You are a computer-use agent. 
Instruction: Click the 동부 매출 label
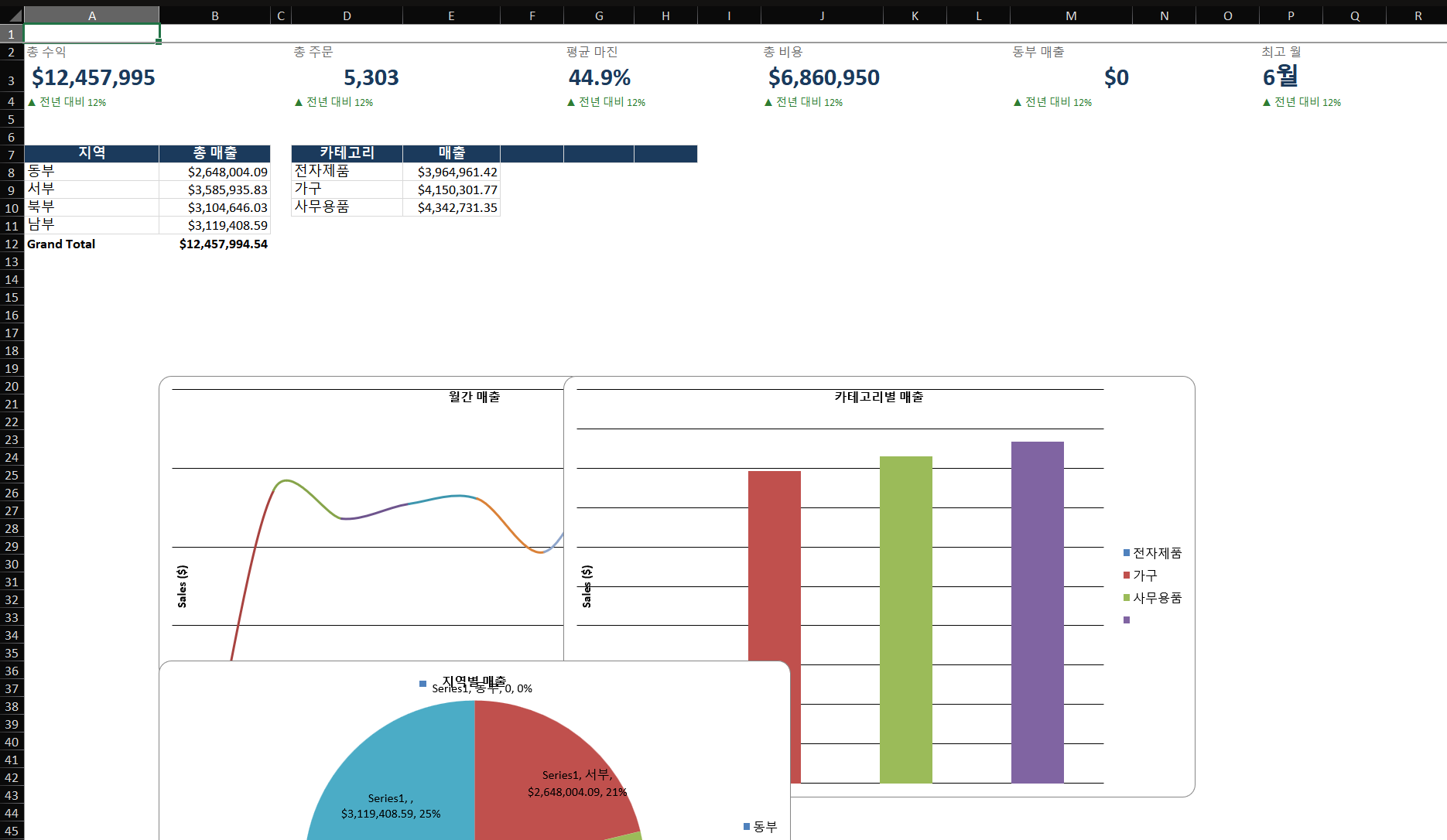(x=1038, y=52)
